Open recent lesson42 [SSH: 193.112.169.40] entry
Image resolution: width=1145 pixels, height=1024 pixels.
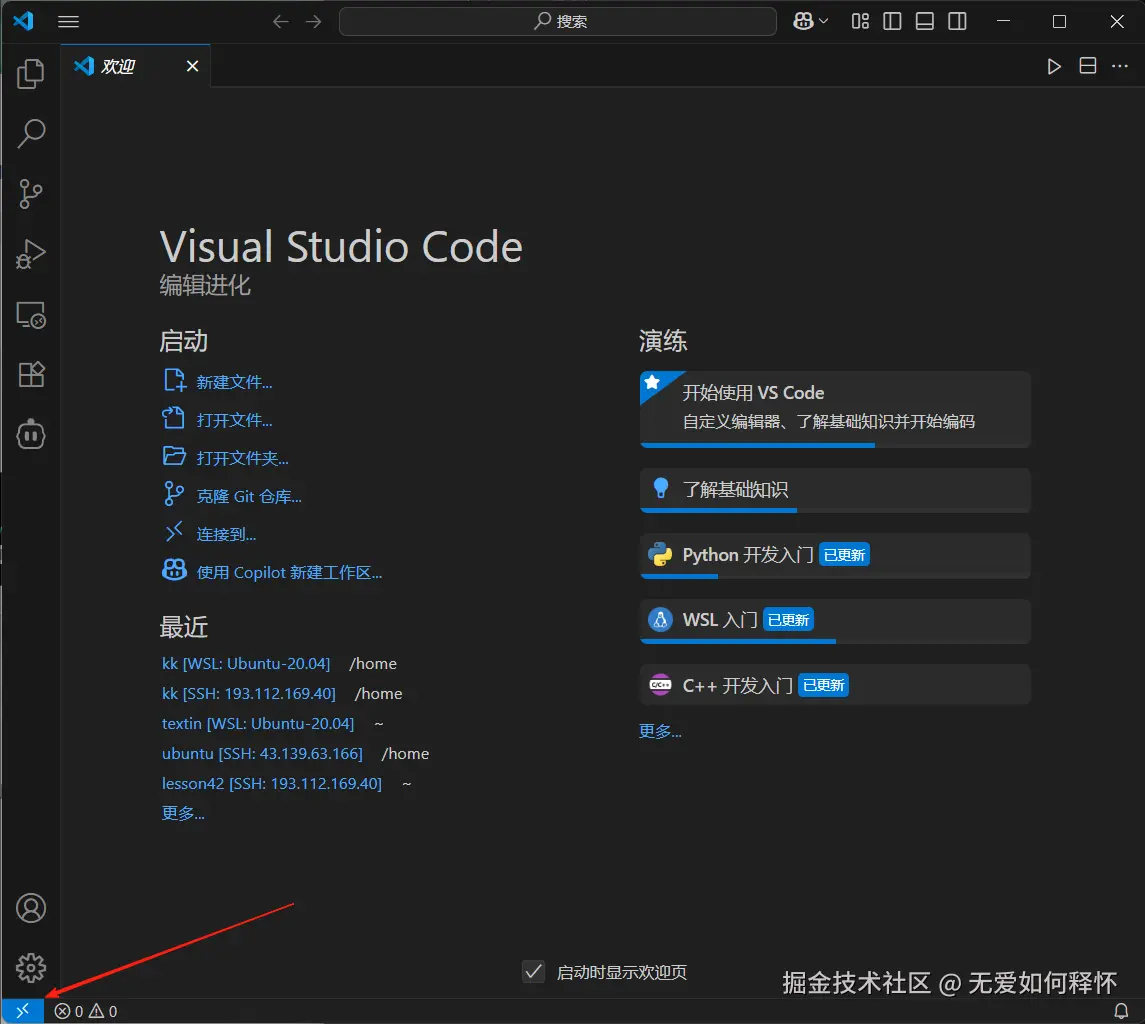(272, 783)
